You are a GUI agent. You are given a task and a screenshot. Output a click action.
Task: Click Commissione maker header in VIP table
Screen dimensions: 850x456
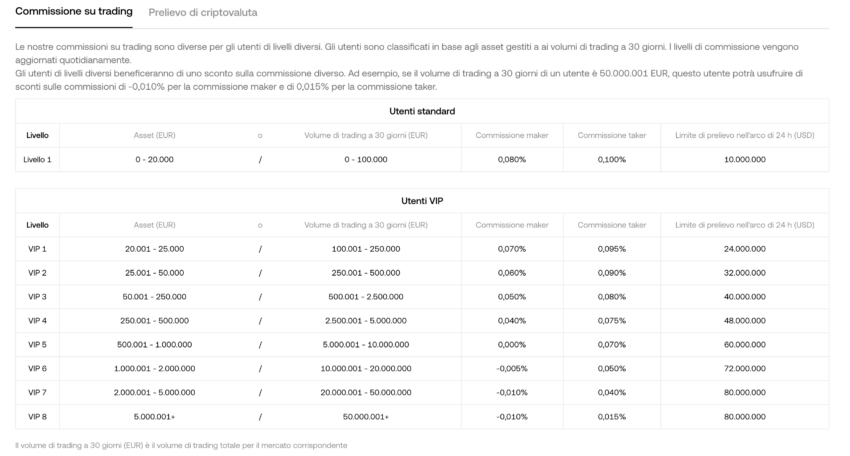tap(512, 225)
